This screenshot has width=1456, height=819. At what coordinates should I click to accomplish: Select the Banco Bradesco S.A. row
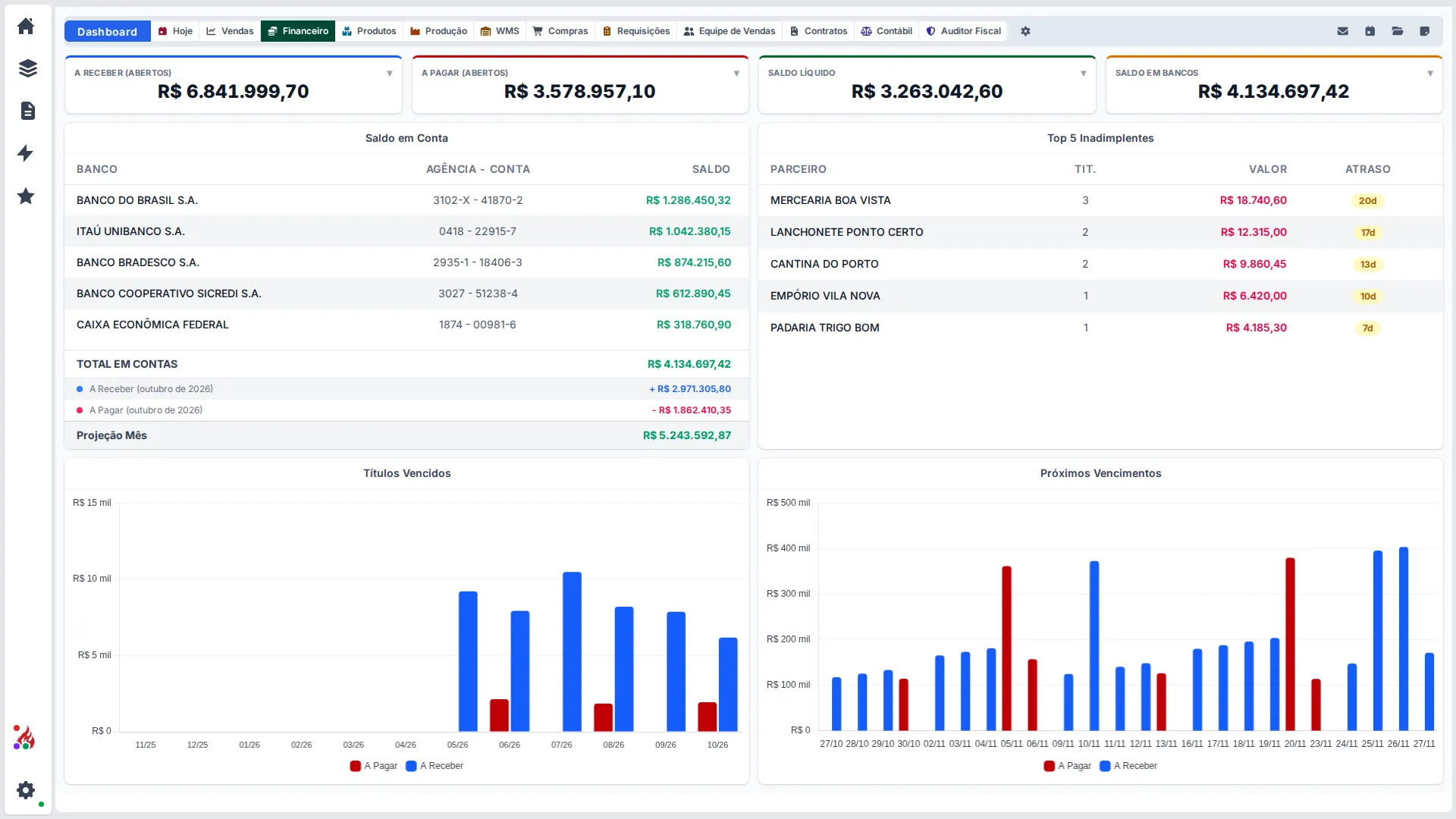[406, 262]
